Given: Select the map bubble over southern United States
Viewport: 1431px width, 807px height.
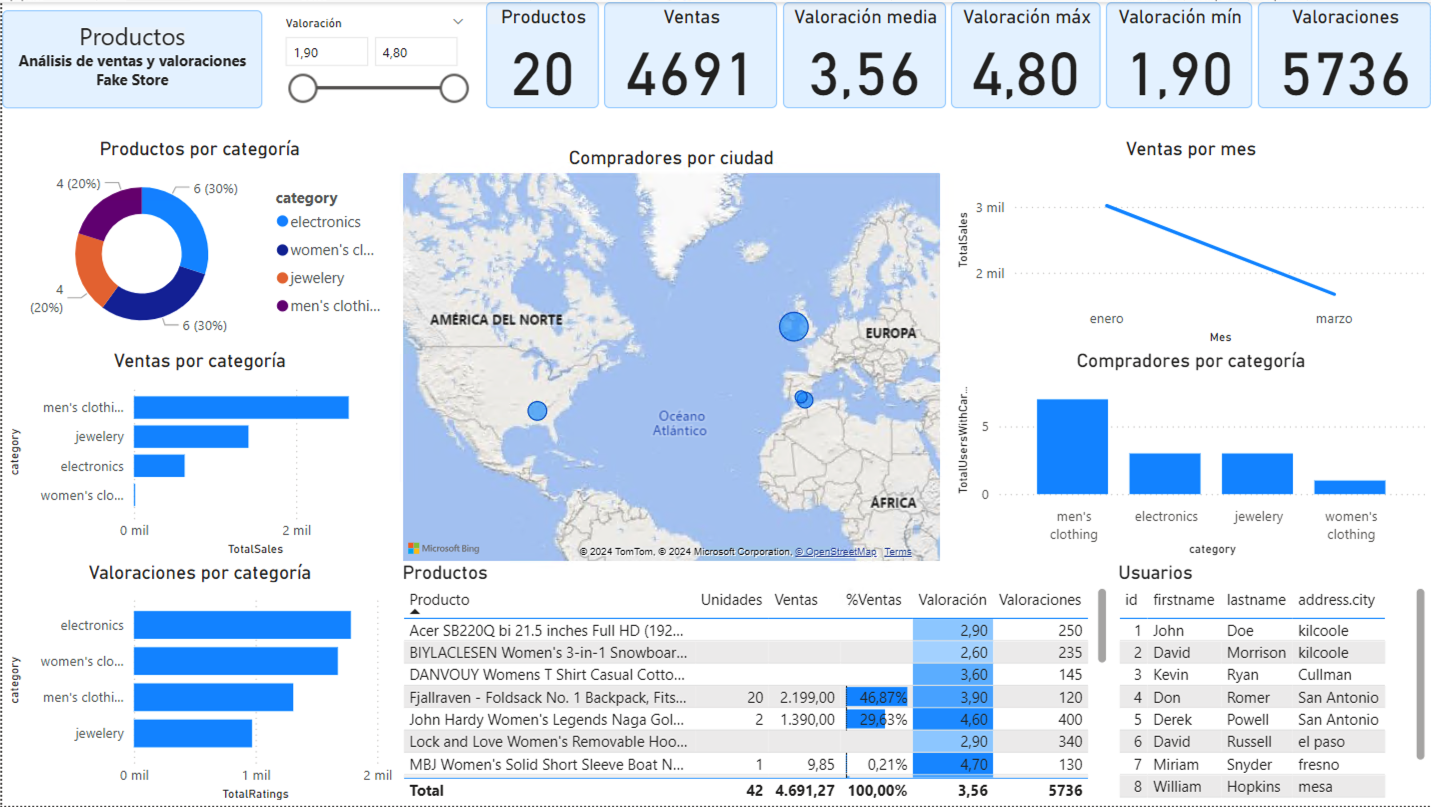Looking at the screenshot, I should click(x=537, y=411).
